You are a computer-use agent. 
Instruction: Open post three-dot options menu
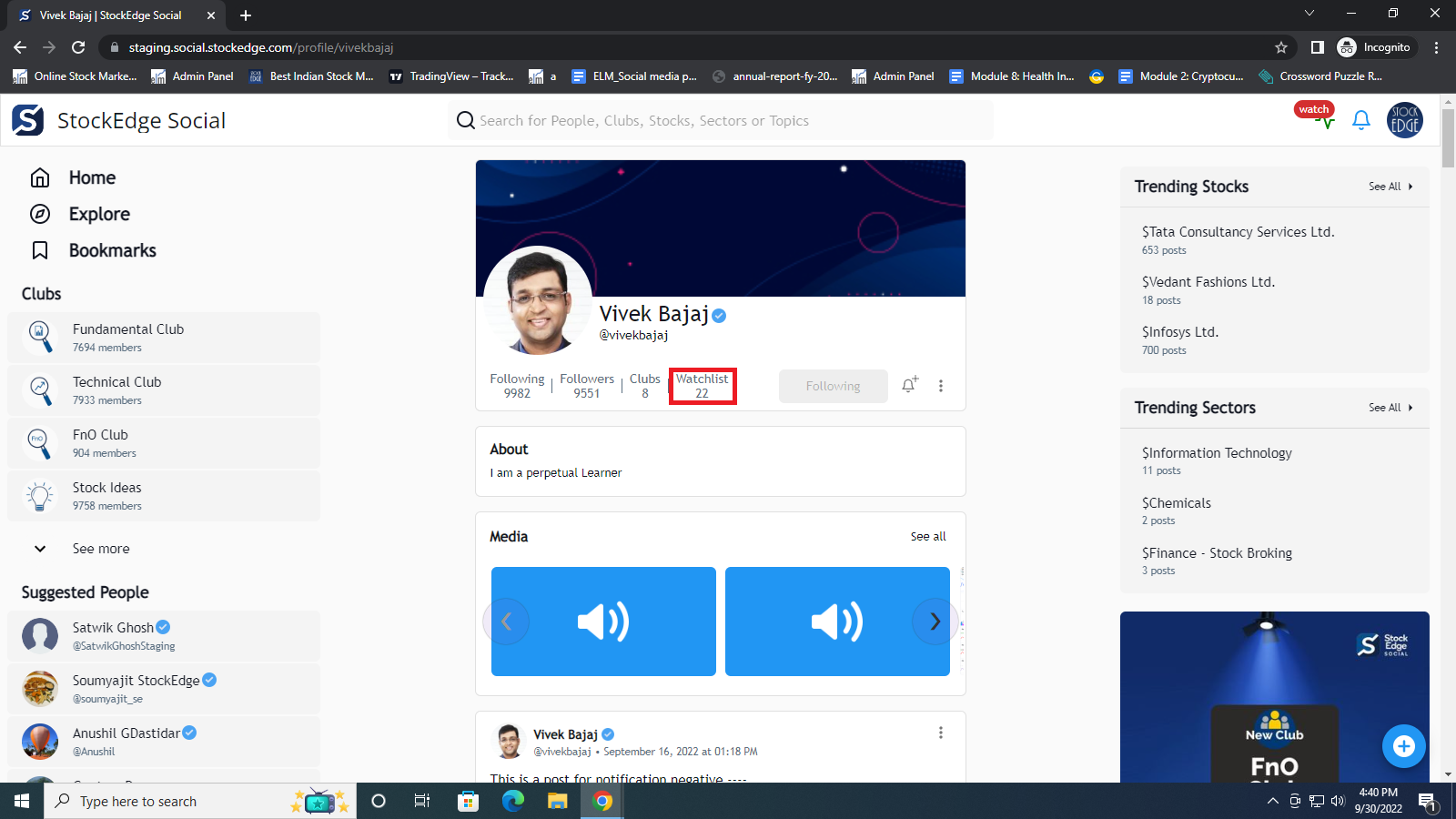(941, 733)
